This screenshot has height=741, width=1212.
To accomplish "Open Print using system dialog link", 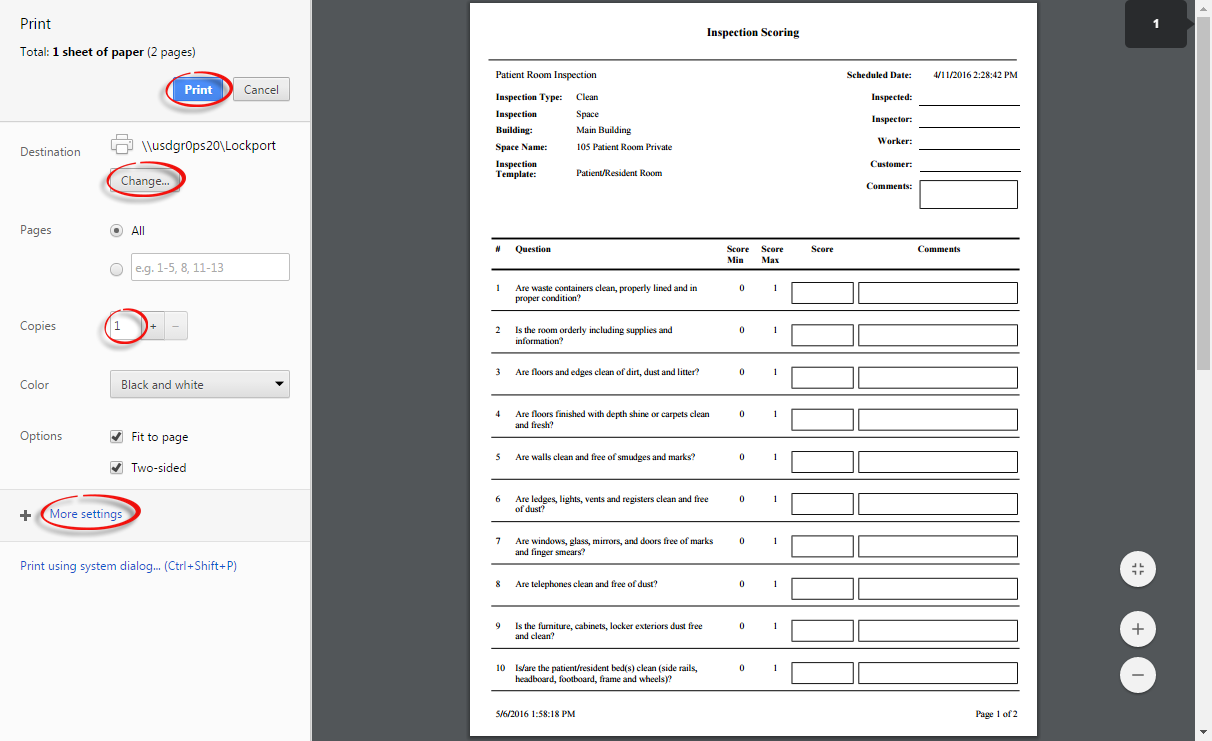I will (128, 566).
